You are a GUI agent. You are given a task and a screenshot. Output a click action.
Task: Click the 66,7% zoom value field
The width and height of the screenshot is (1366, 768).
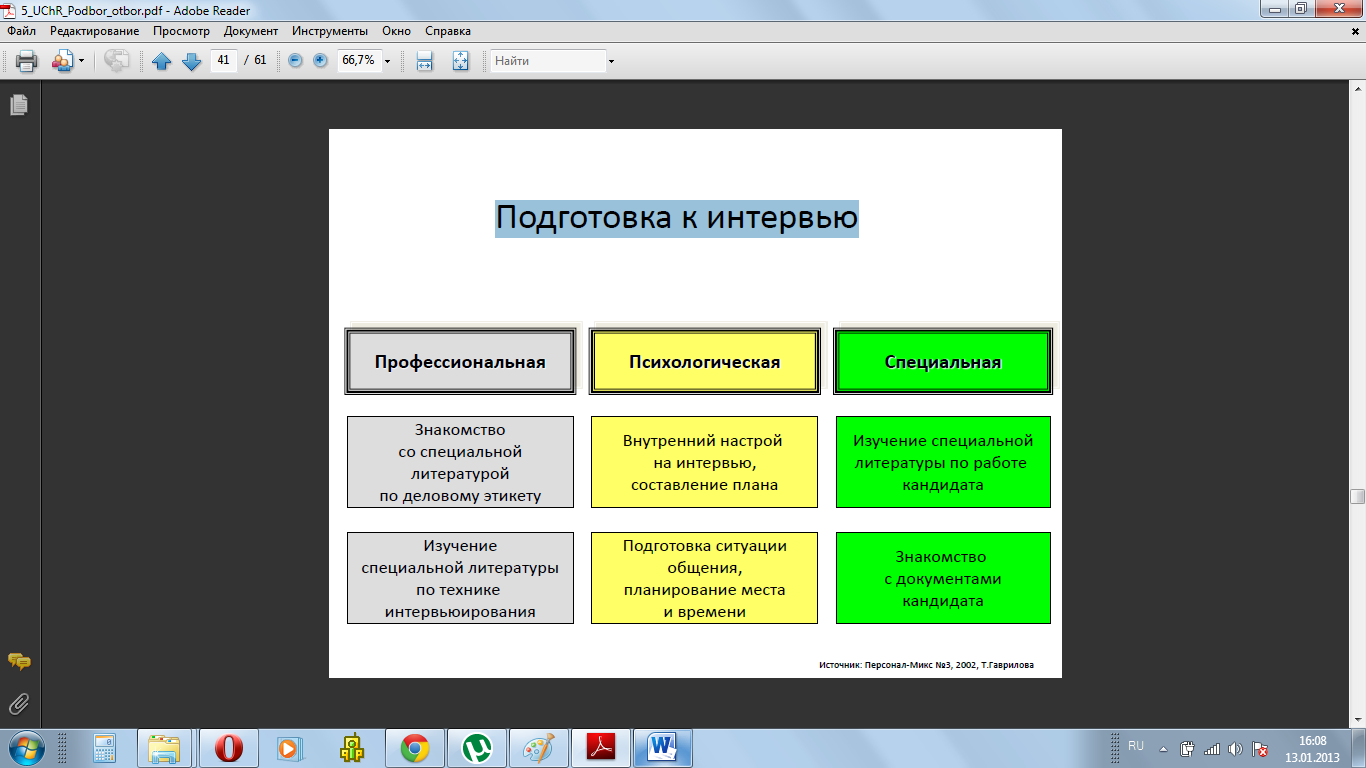coord(358,60)
